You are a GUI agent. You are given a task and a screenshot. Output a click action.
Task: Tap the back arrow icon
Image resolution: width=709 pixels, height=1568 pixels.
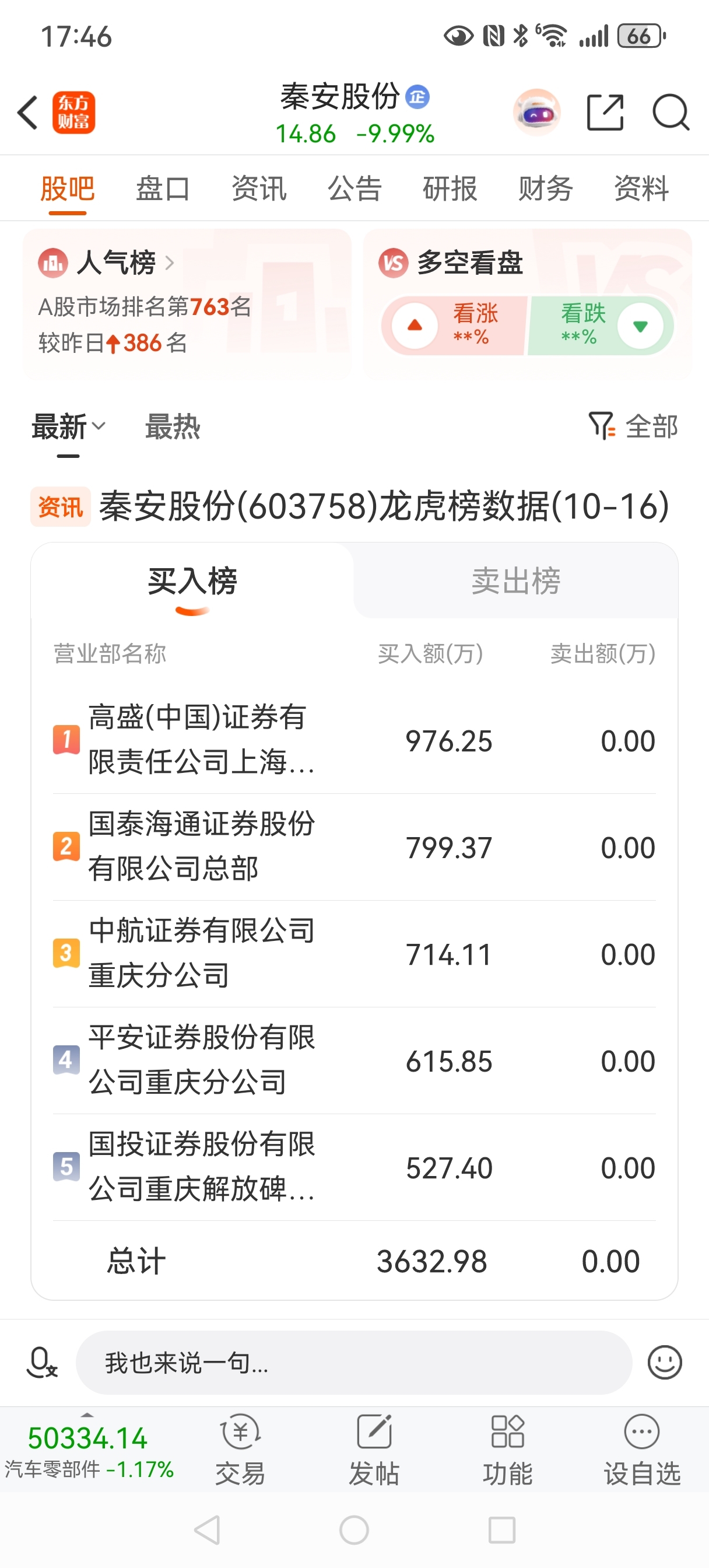pos(28,113)
